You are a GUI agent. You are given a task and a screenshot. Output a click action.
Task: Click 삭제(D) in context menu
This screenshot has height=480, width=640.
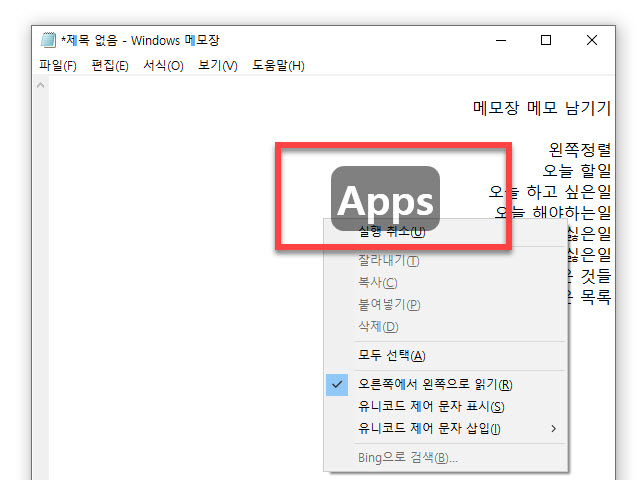[x=445, y=327]
